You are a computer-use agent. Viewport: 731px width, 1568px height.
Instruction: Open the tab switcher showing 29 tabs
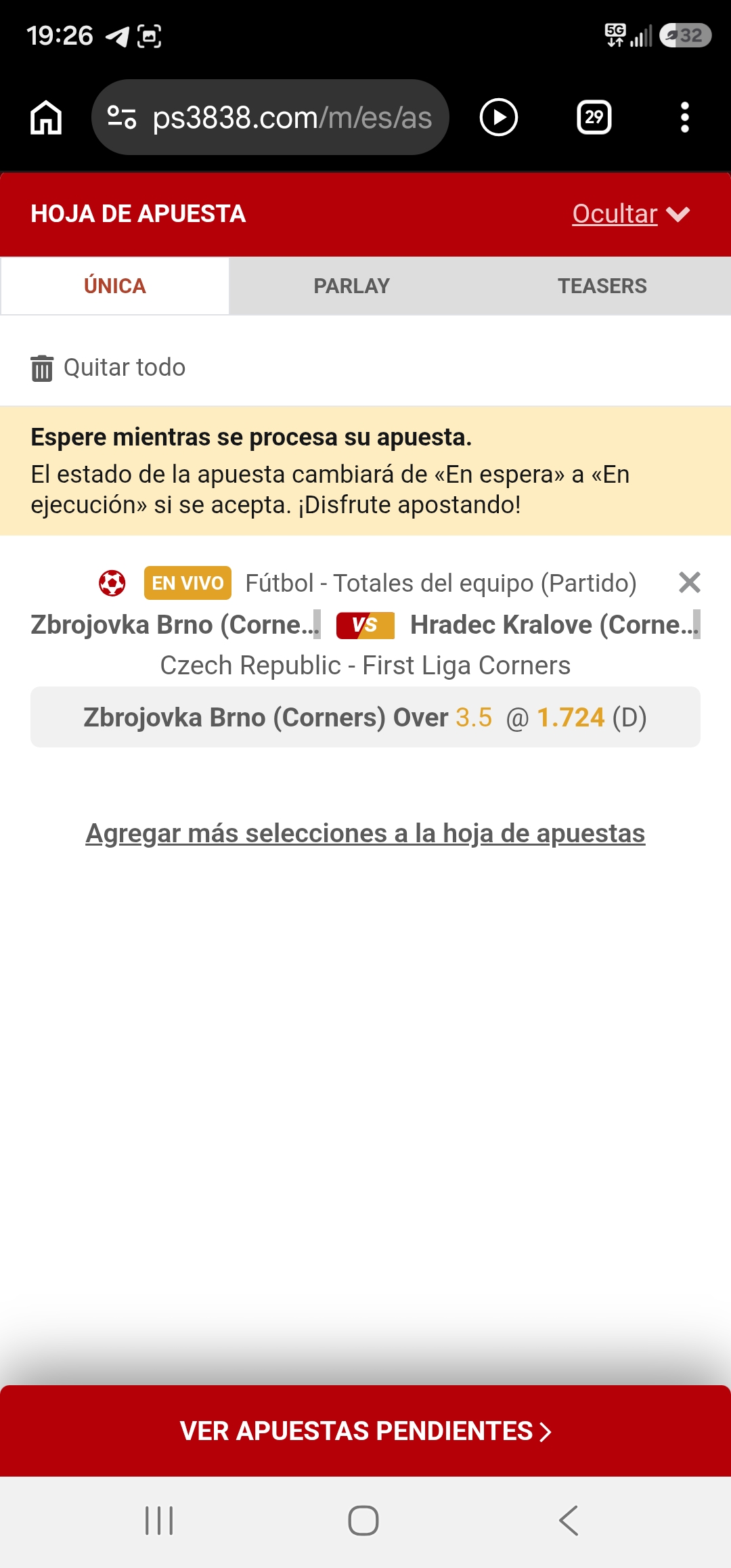594,117
